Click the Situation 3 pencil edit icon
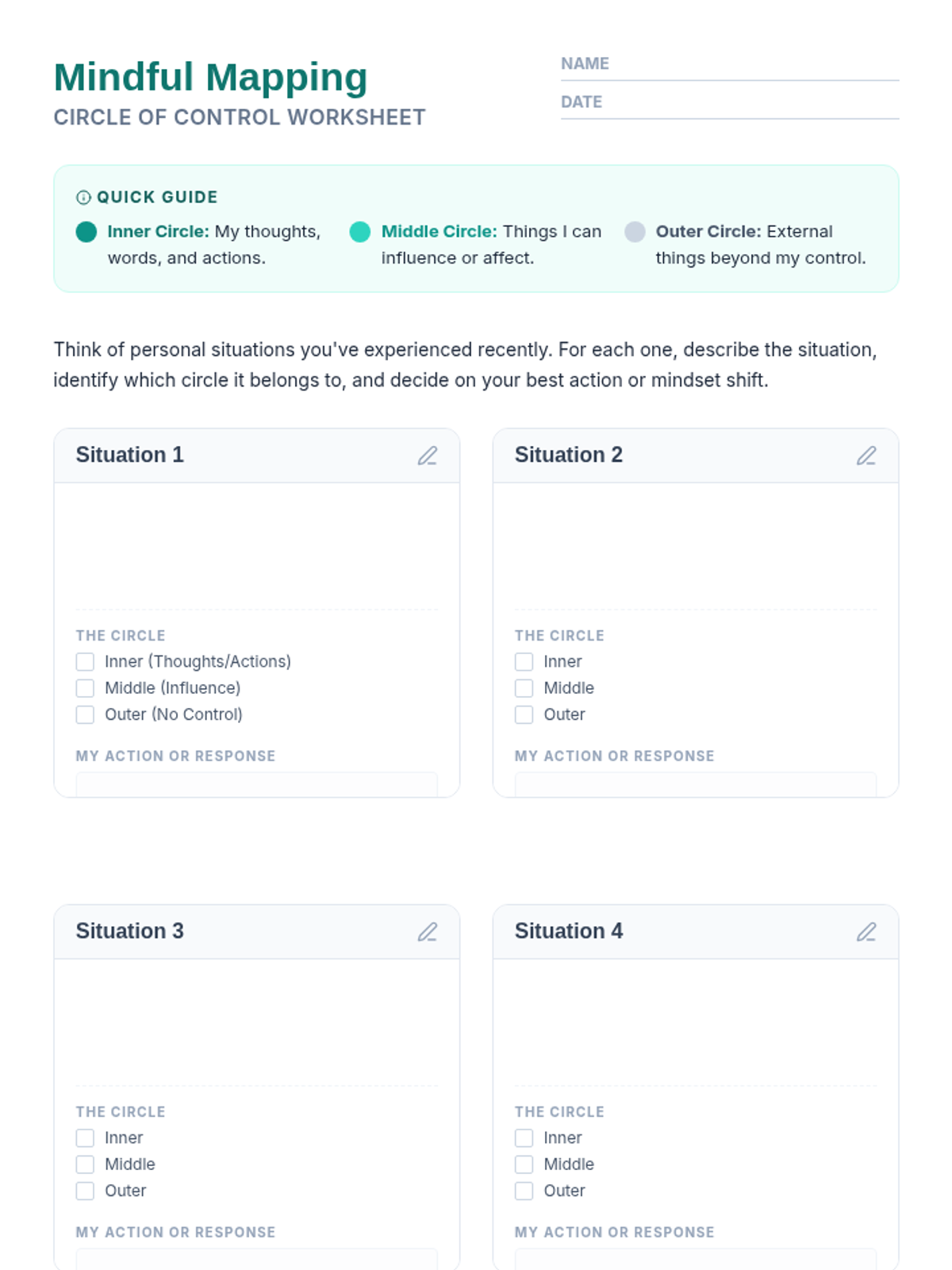This screenshot has width=952, height=1270. pos(428,932)
